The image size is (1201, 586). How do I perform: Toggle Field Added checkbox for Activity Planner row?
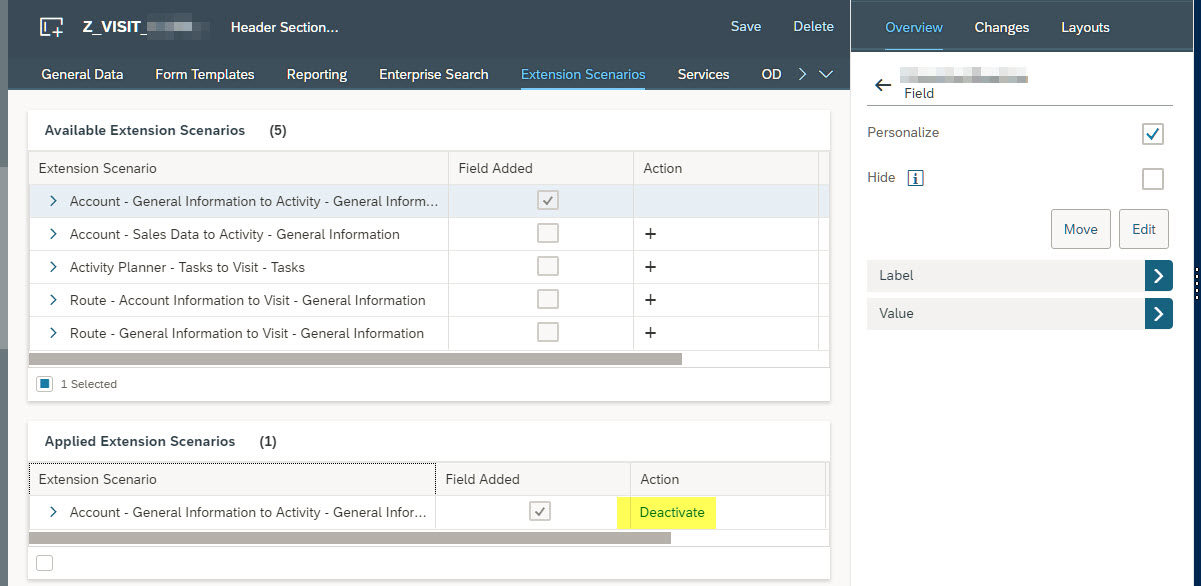[x=548, y=267]
